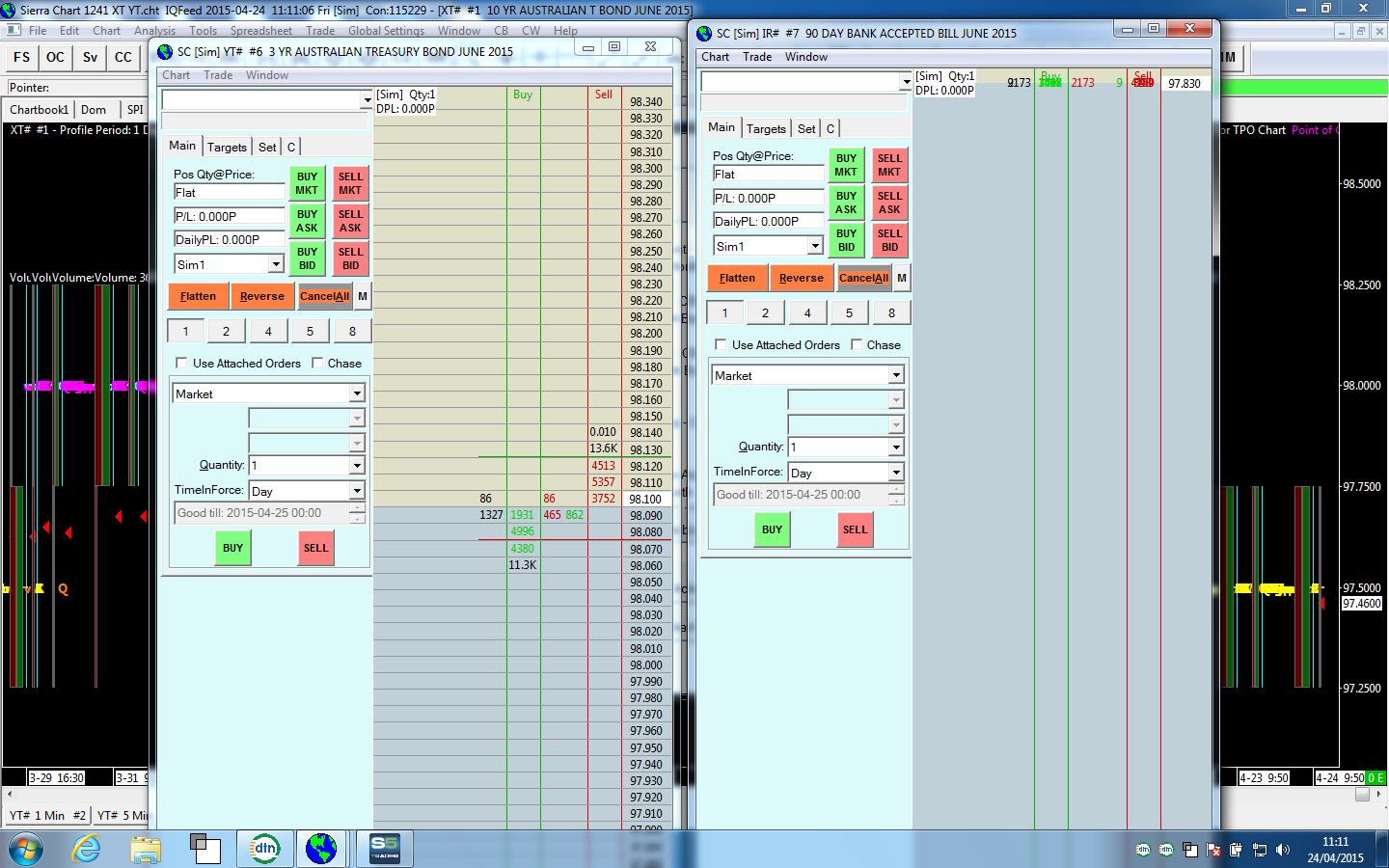Image resolution: width=1389 pixels, height=868 pixels.
Task: Expand the top symbol dropdown in 90 Day bill window
Action: (905, 81)
